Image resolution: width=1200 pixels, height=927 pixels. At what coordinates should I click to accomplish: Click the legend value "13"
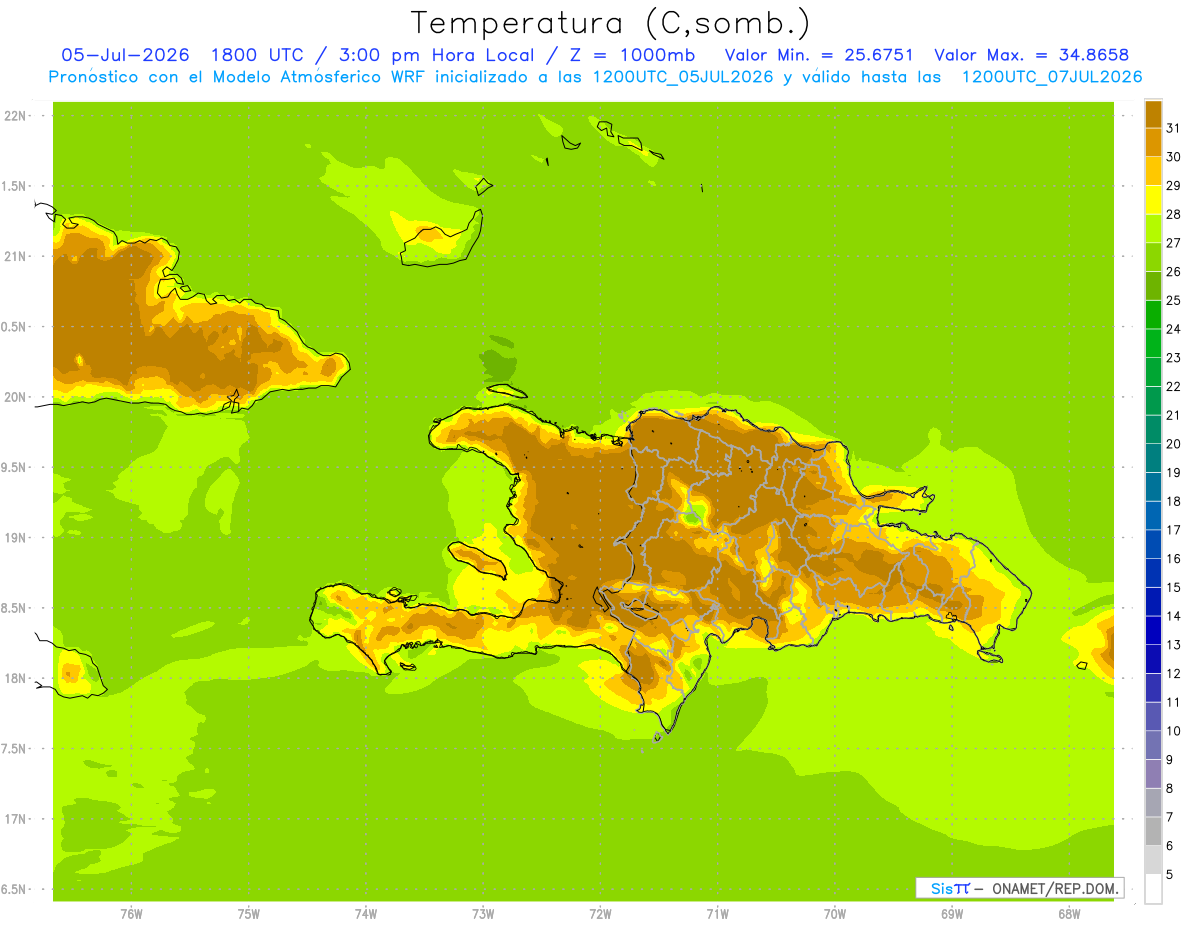pos(1173,645)
